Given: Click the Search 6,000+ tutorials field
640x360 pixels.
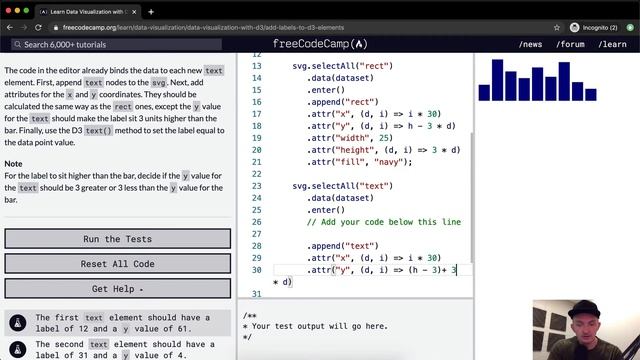Looking at the screenshot, I should click(117, 44).
